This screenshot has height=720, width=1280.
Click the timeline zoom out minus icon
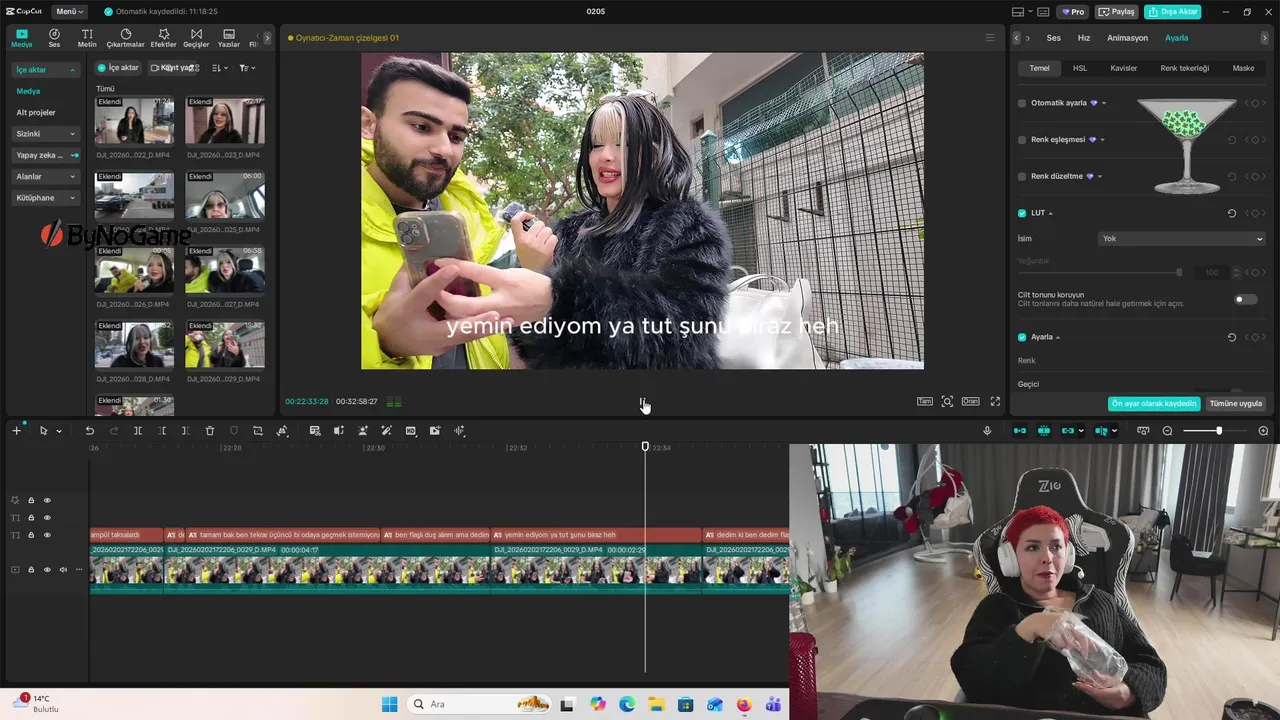[1167, 431]
